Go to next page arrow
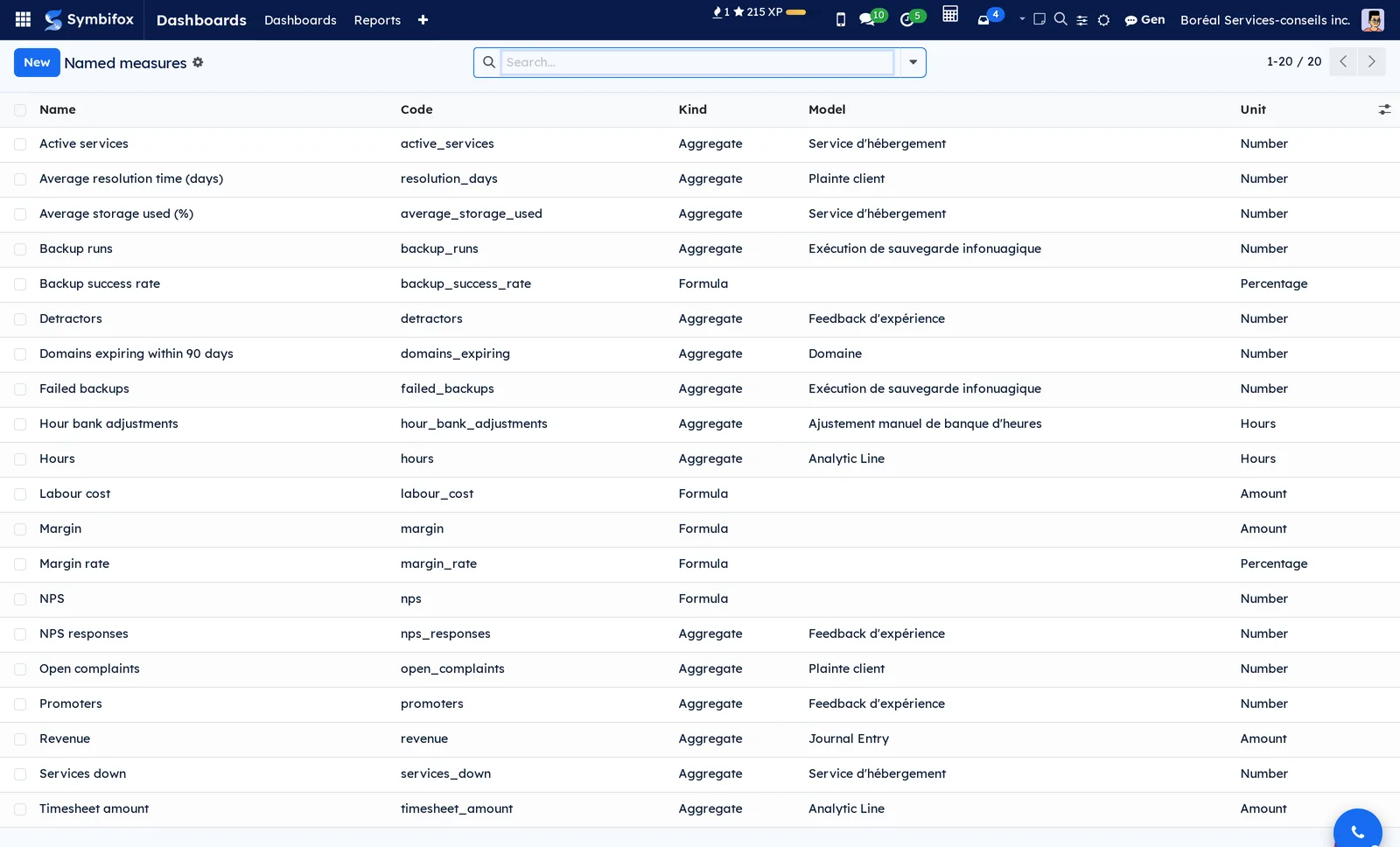1400x847 pixels. [1371, 62]
